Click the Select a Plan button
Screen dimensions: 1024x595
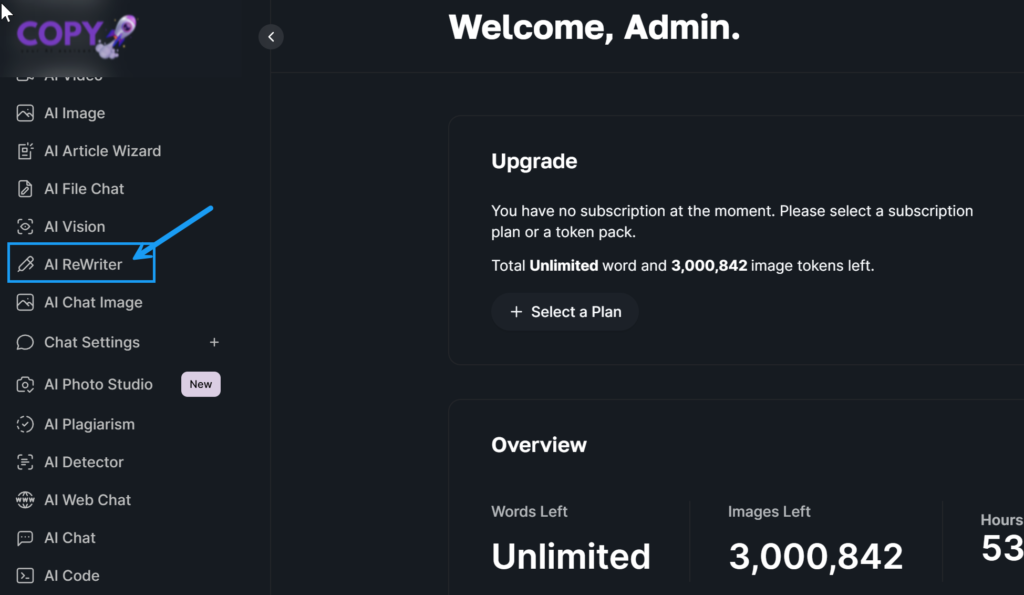(565, 312)
